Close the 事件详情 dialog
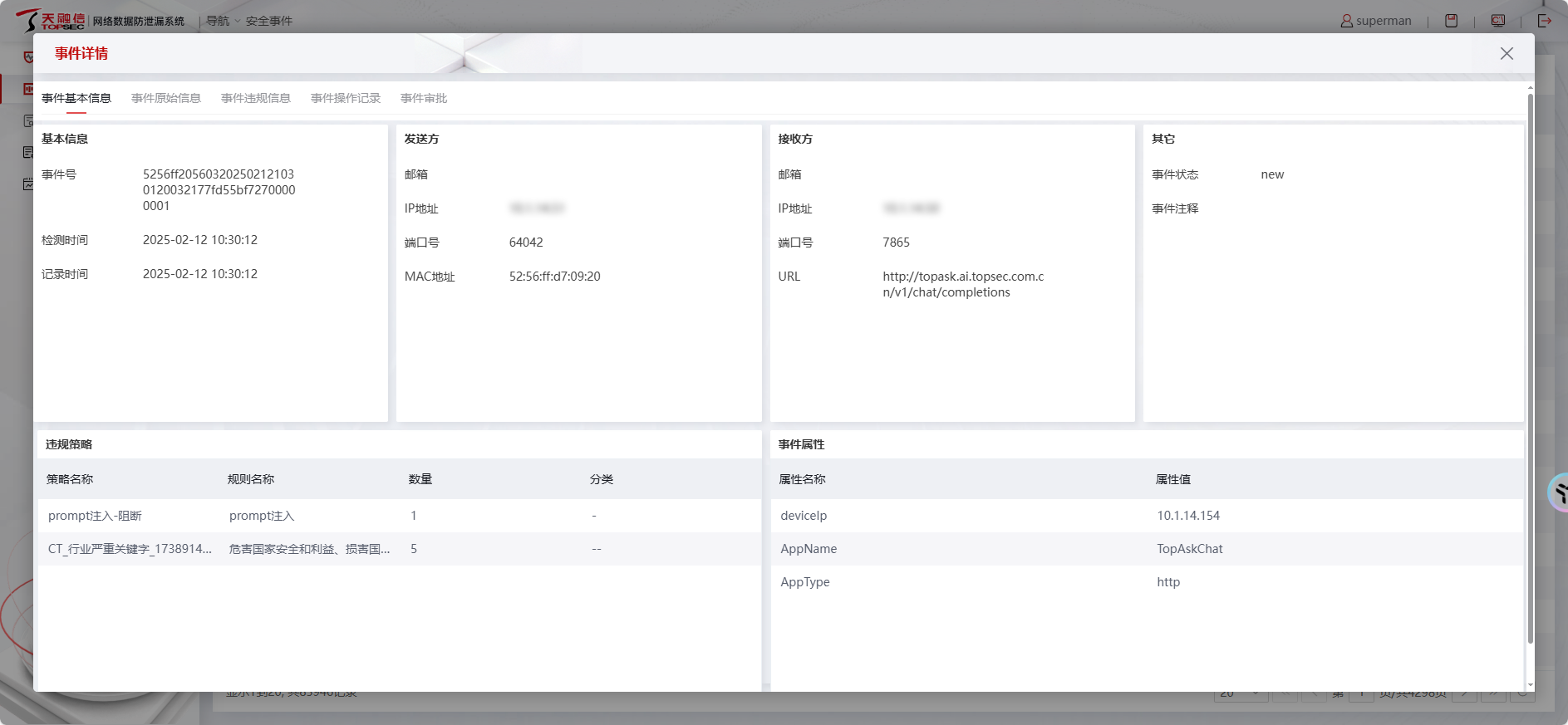The height and width of the screenshot is (725, 1568). tap(1506, 54)
